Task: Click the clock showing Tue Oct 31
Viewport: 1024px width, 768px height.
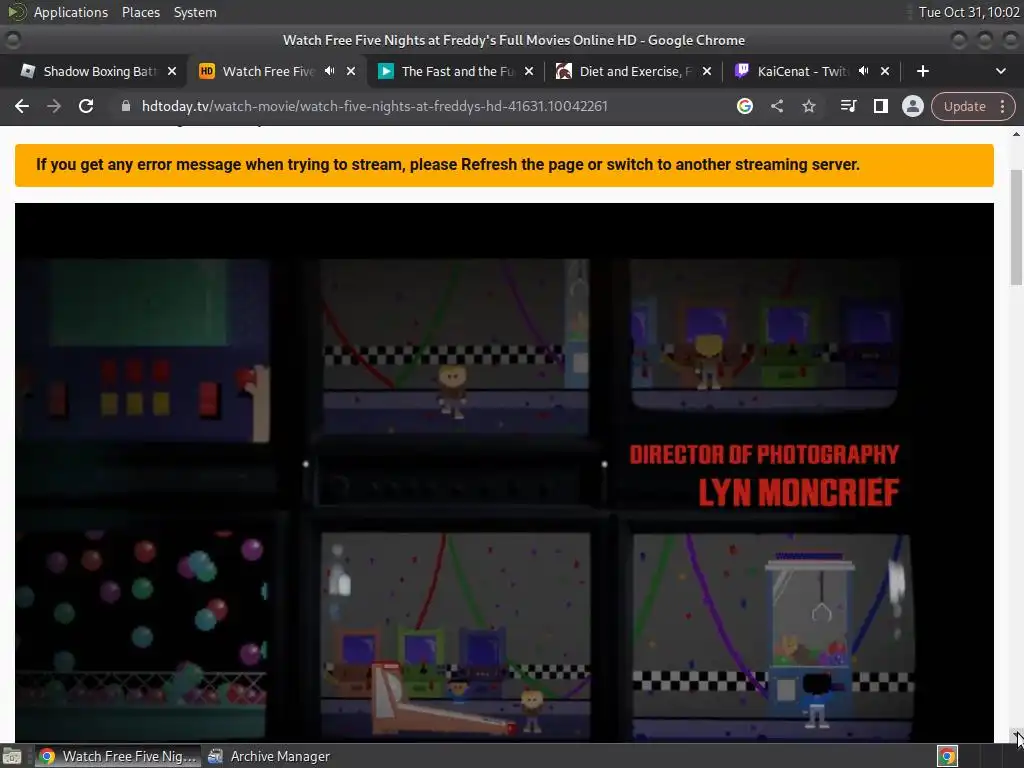Action: coord(968,12)
